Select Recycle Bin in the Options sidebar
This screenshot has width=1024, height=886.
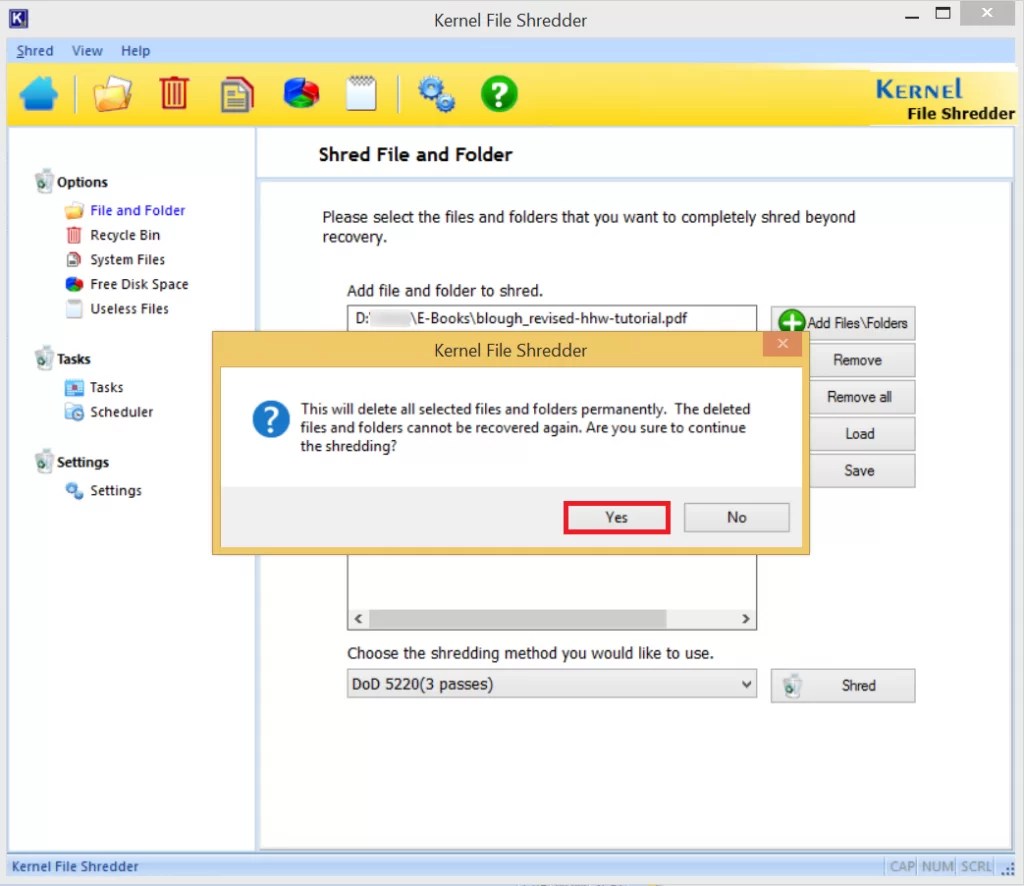[124, 234]
